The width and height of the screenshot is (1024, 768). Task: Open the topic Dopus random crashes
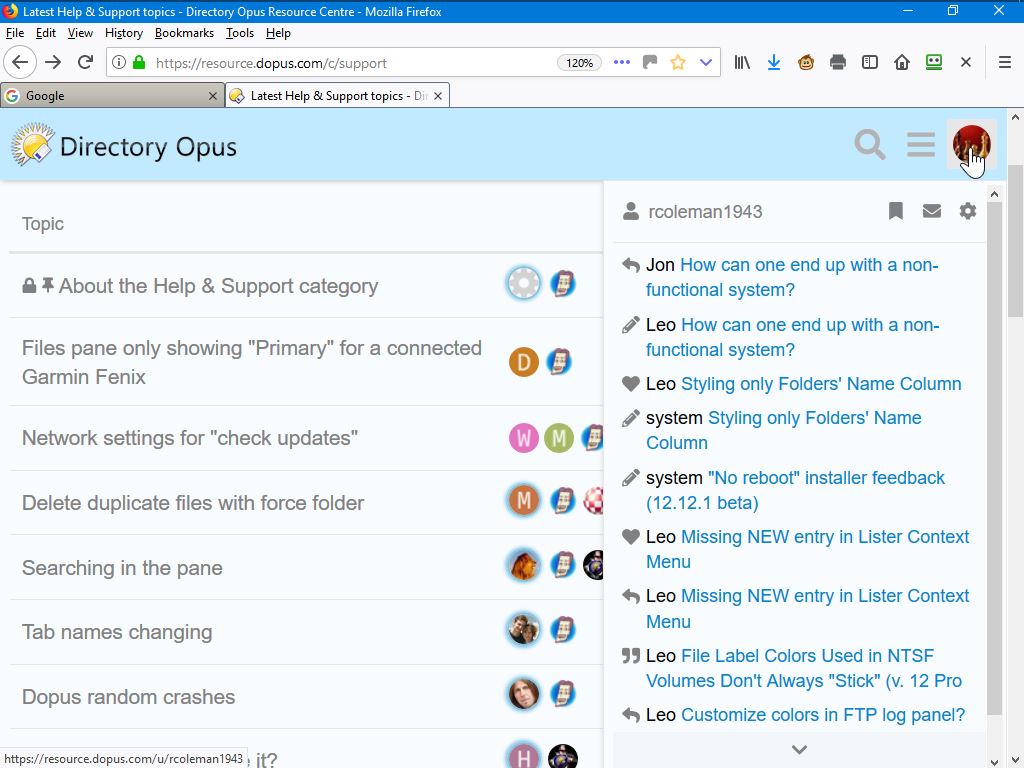pyautogui.click(x=128, y=697)
